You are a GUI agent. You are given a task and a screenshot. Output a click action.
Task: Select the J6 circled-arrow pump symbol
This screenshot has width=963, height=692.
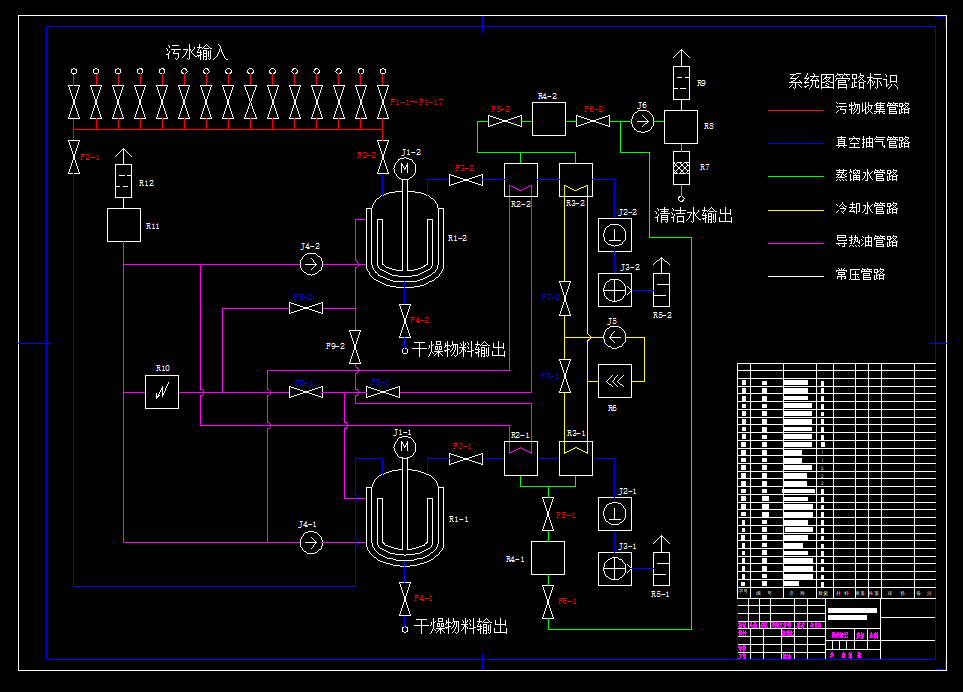[641, 120]
